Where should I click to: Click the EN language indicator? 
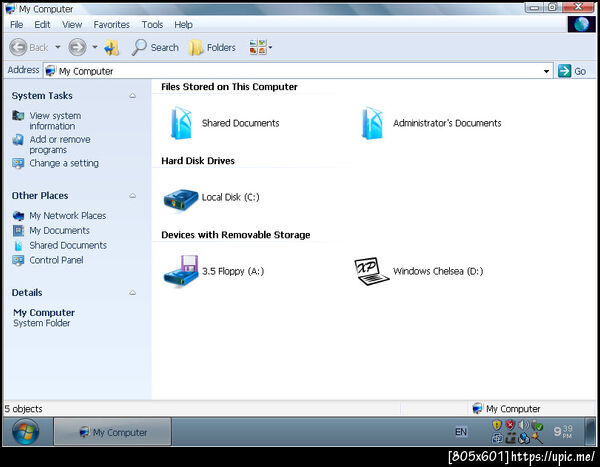461,432
